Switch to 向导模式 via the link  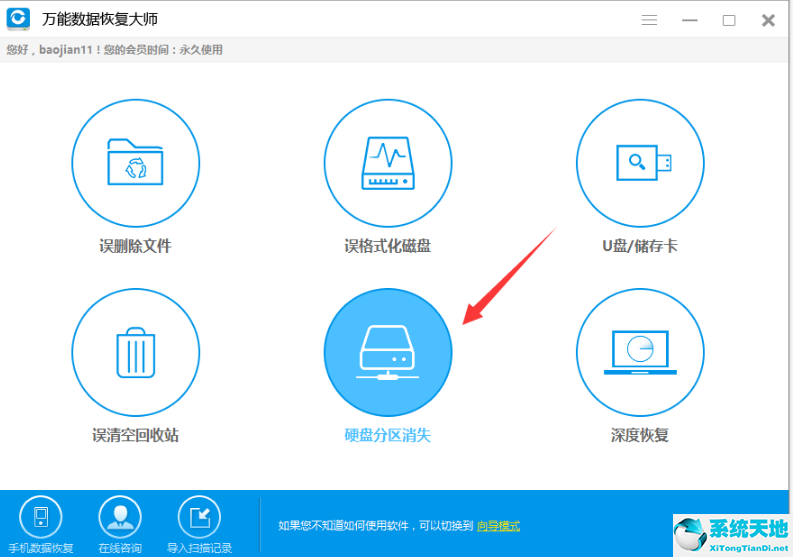(x=498, y=526)
